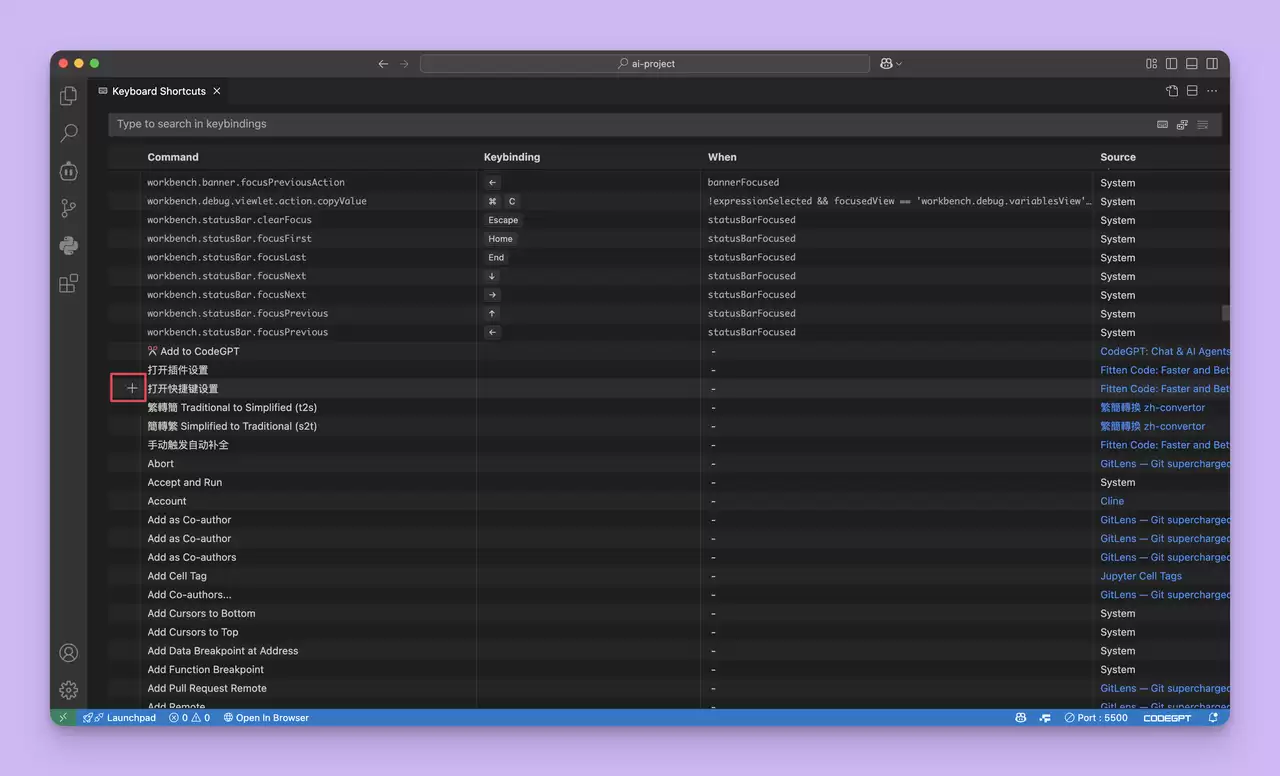
Task: Open the Python extension view
Action: [x=68, y=246]
